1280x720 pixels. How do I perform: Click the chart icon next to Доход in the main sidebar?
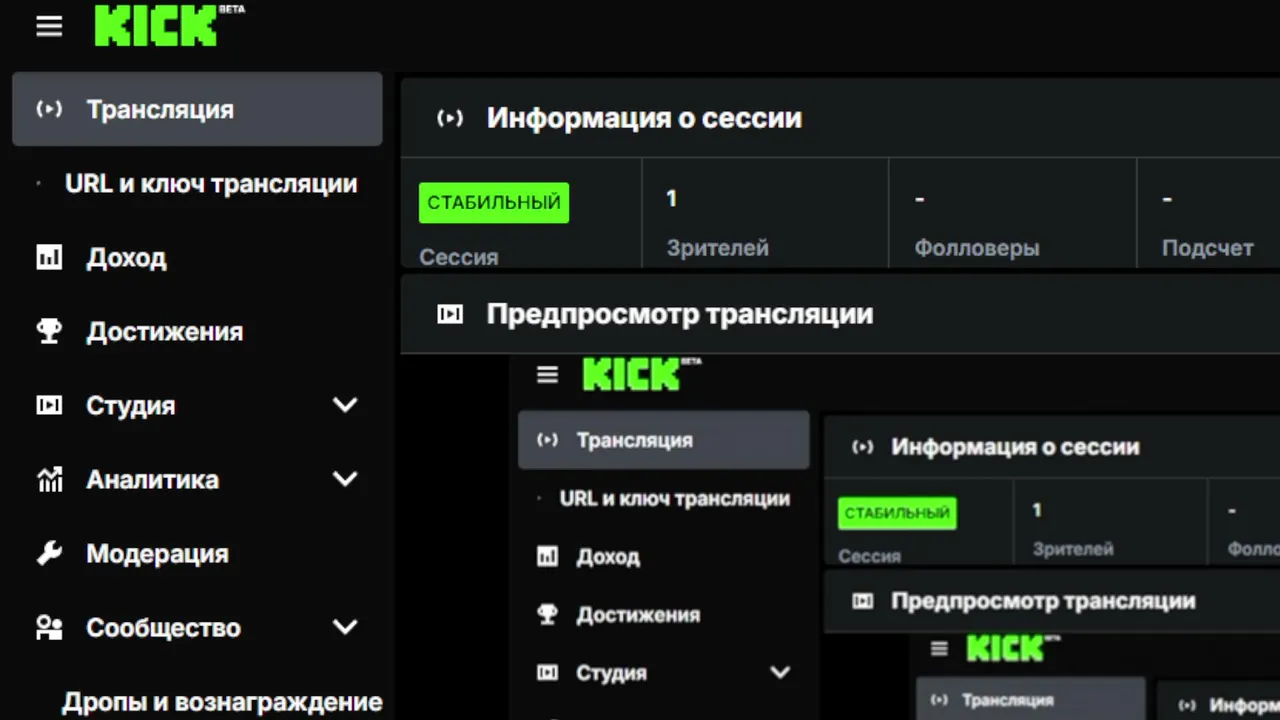(x=49, y=258)
